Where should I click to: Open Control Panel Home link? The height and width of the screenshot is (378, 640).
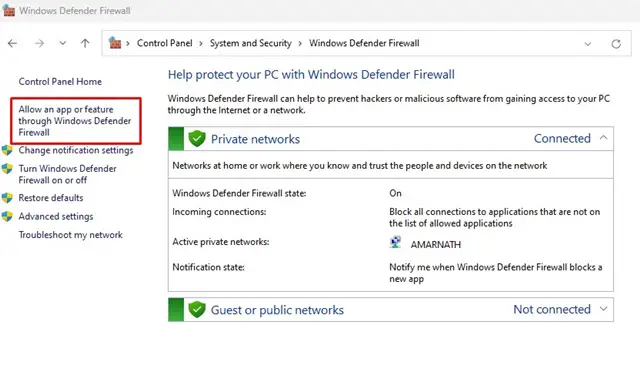pos(60,82)
